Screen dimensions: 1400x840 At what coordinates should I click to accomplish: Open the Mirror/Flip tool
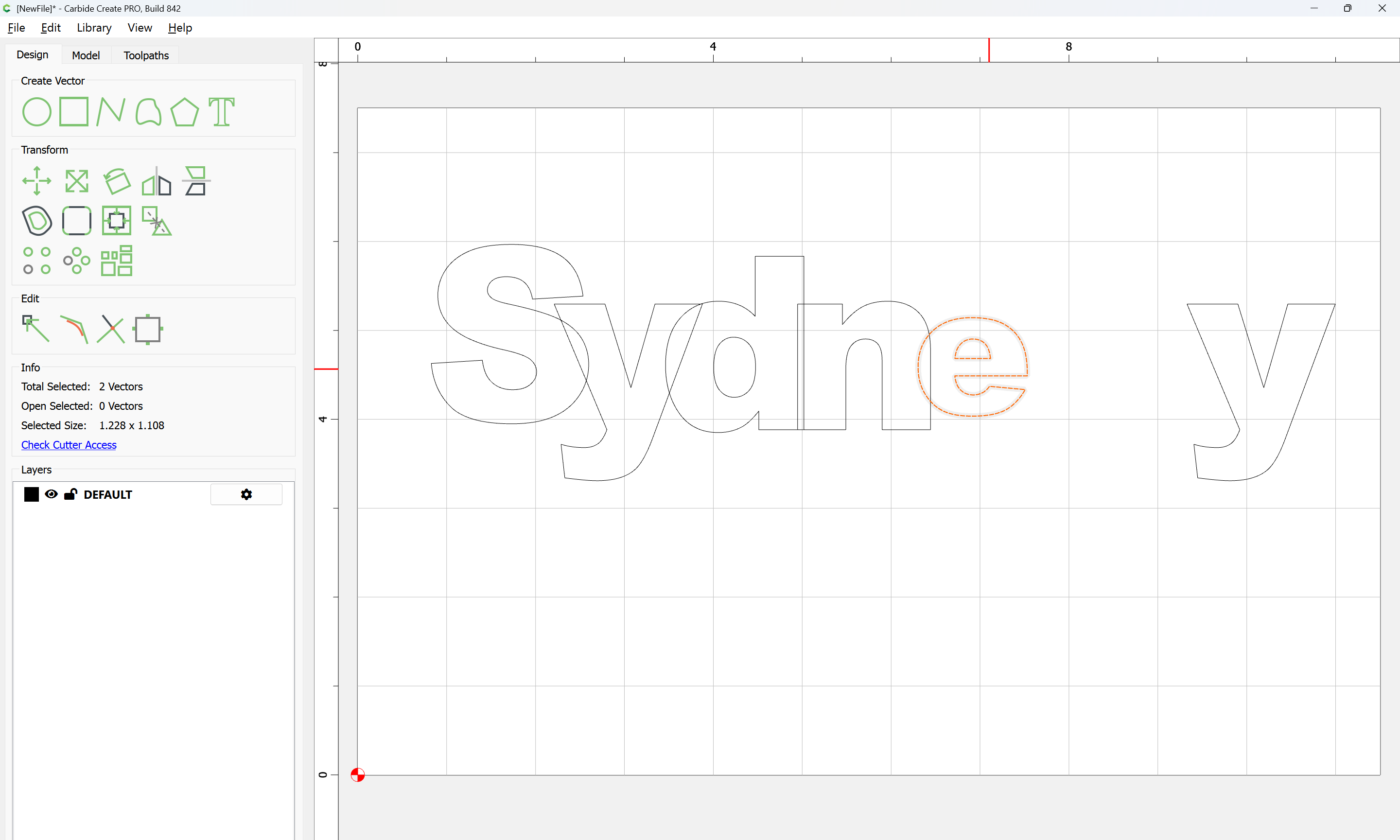click(156, 181)
